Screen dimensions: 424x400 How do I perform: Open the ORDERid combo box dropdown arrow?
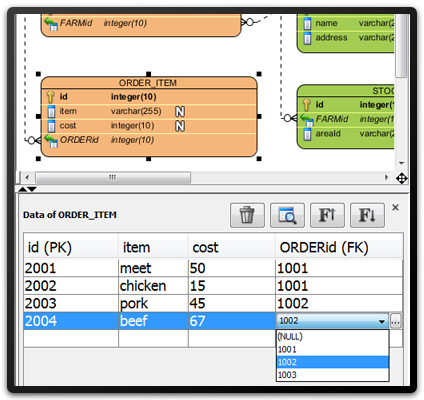(382, 321)
